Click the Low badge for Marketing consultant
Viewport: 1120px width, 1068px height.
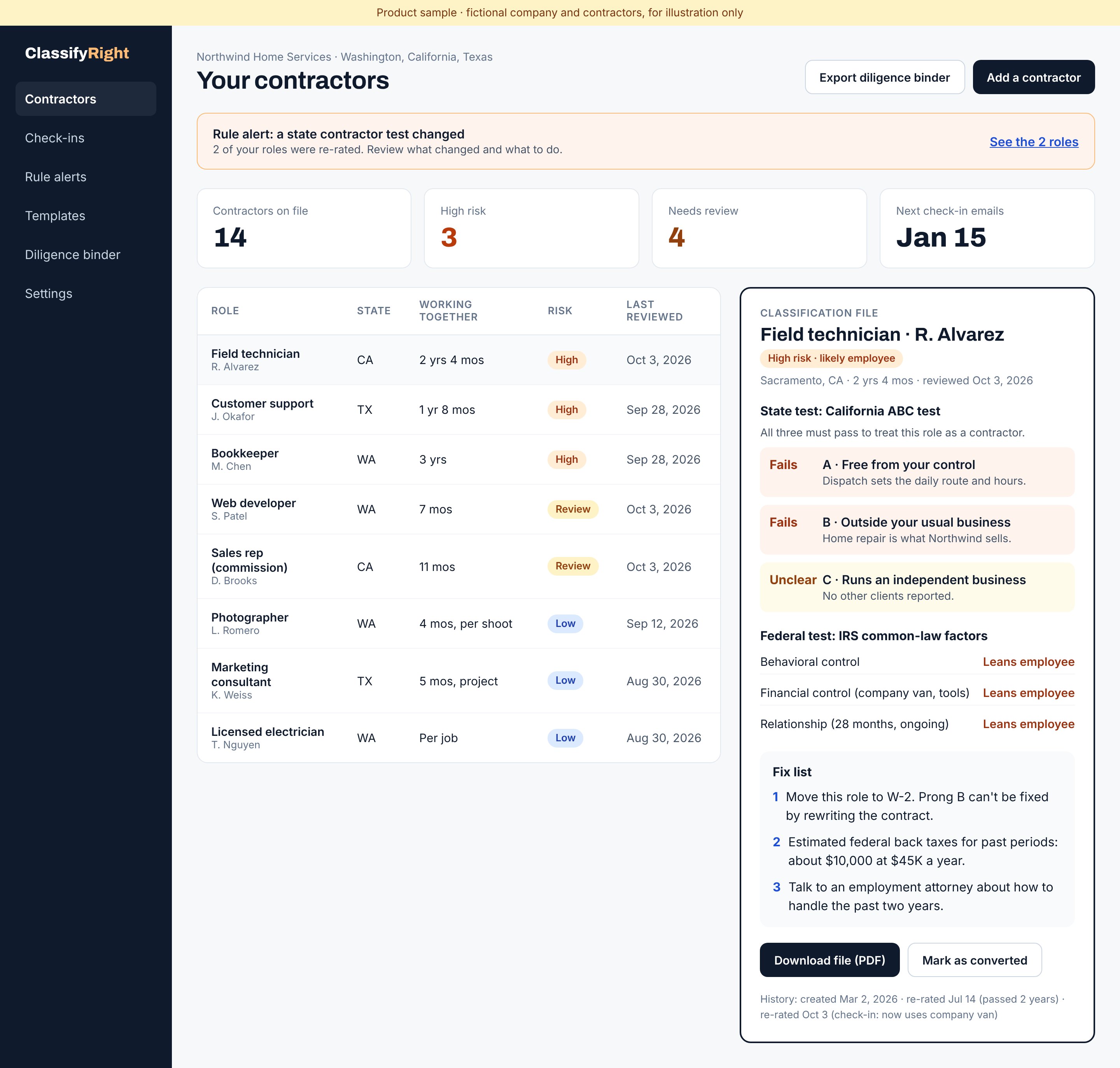pyautogui.click(x=565, y=680)
